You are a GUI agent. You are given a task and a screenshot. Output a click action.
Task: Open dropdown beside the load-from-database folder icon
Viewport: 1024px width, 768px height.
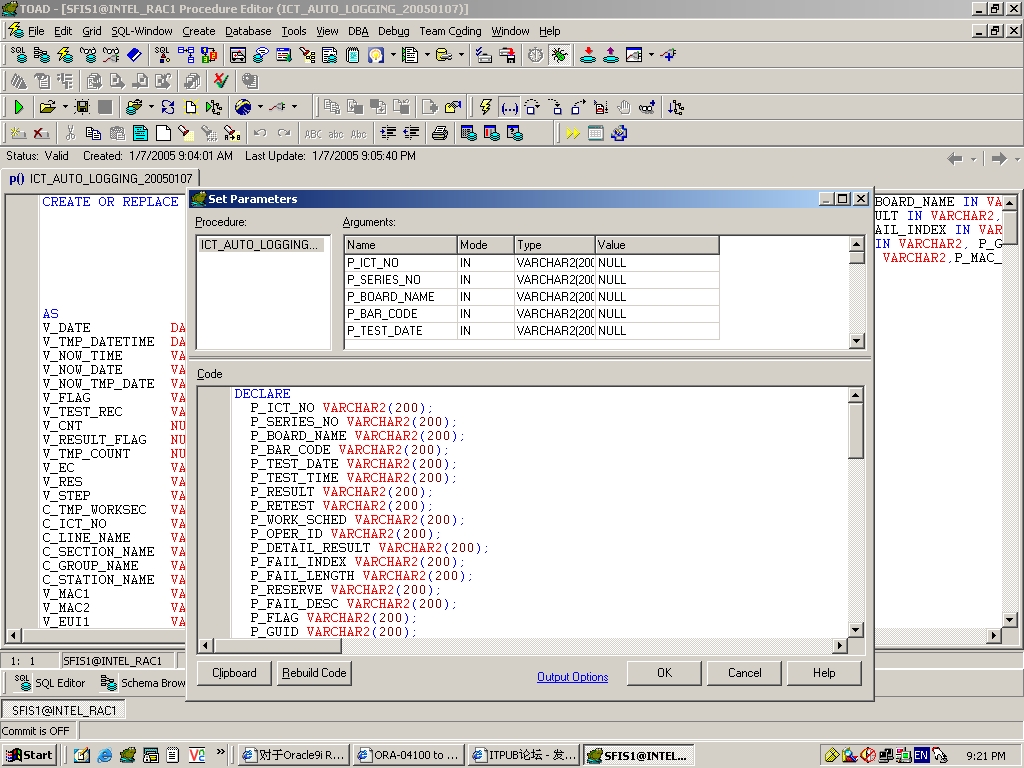point(151,107)
